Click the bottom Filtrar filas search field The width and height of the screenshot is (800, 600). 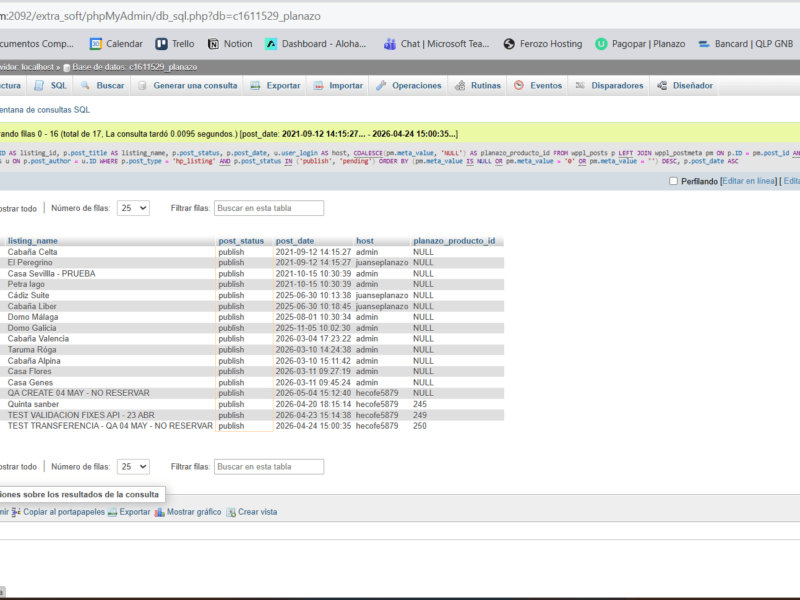pos(269,467)
